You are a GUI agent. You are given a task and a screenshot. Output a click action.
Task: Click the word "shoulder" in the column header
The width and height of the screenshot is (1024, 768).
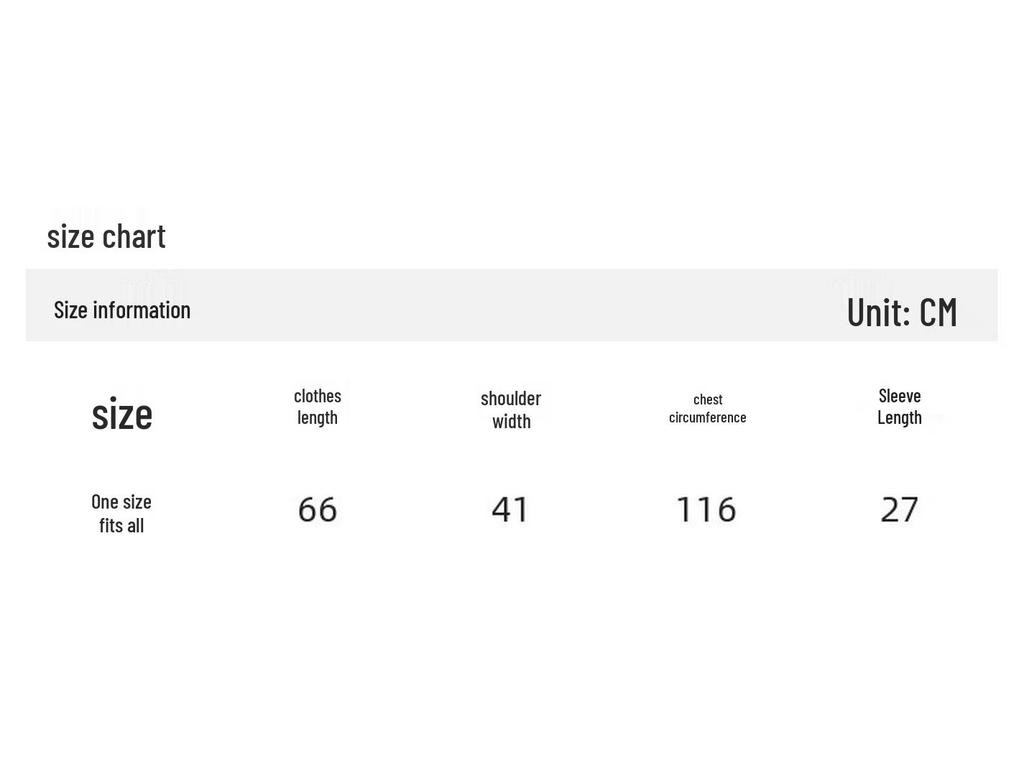(511, 398)
